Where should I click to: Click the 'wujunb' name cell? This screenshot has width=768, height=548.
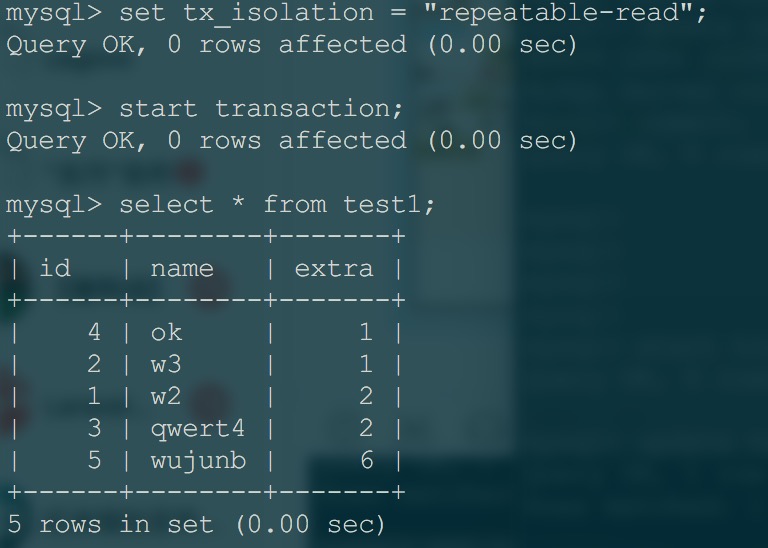pyautogui.click(x=198, y=461)
